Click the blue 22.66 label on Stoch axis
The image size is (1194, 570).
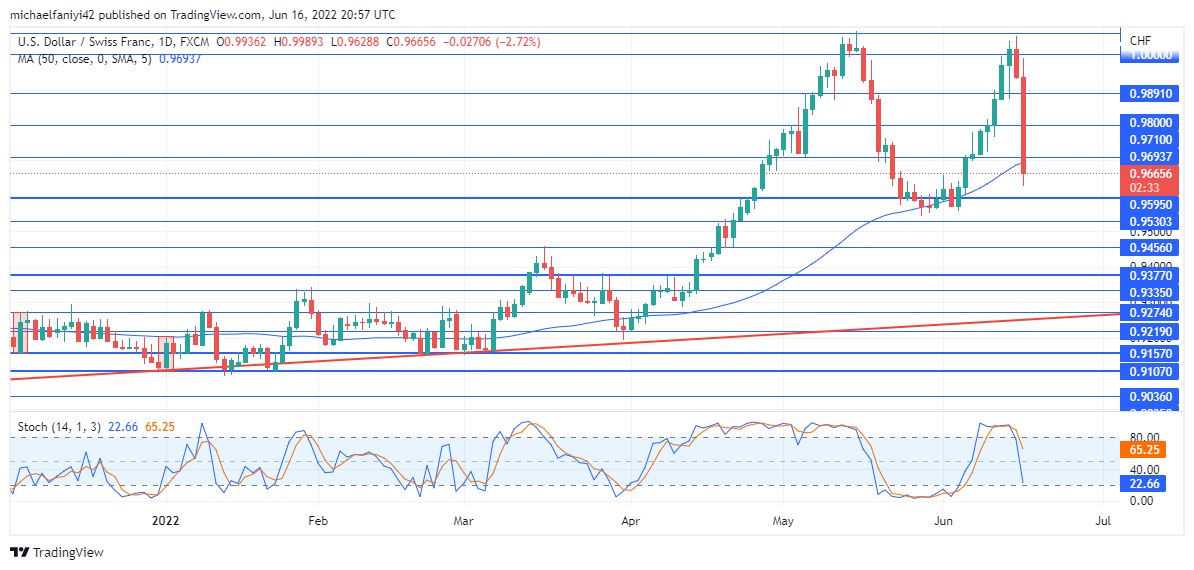(x=1144, y=483)
